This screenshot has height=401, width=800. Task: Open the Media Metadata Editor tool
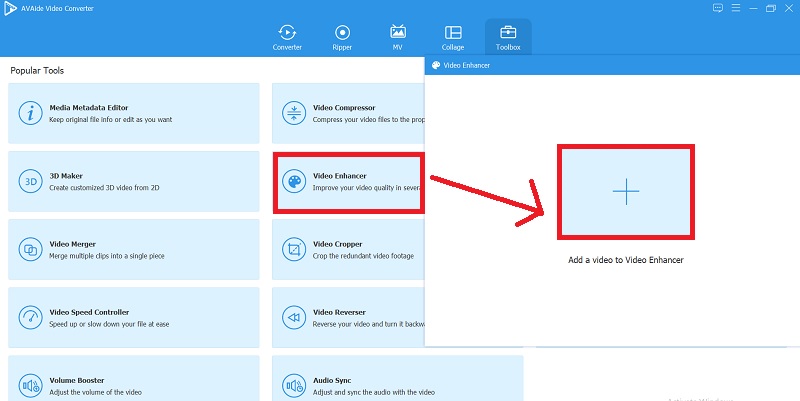pos(134,113)
